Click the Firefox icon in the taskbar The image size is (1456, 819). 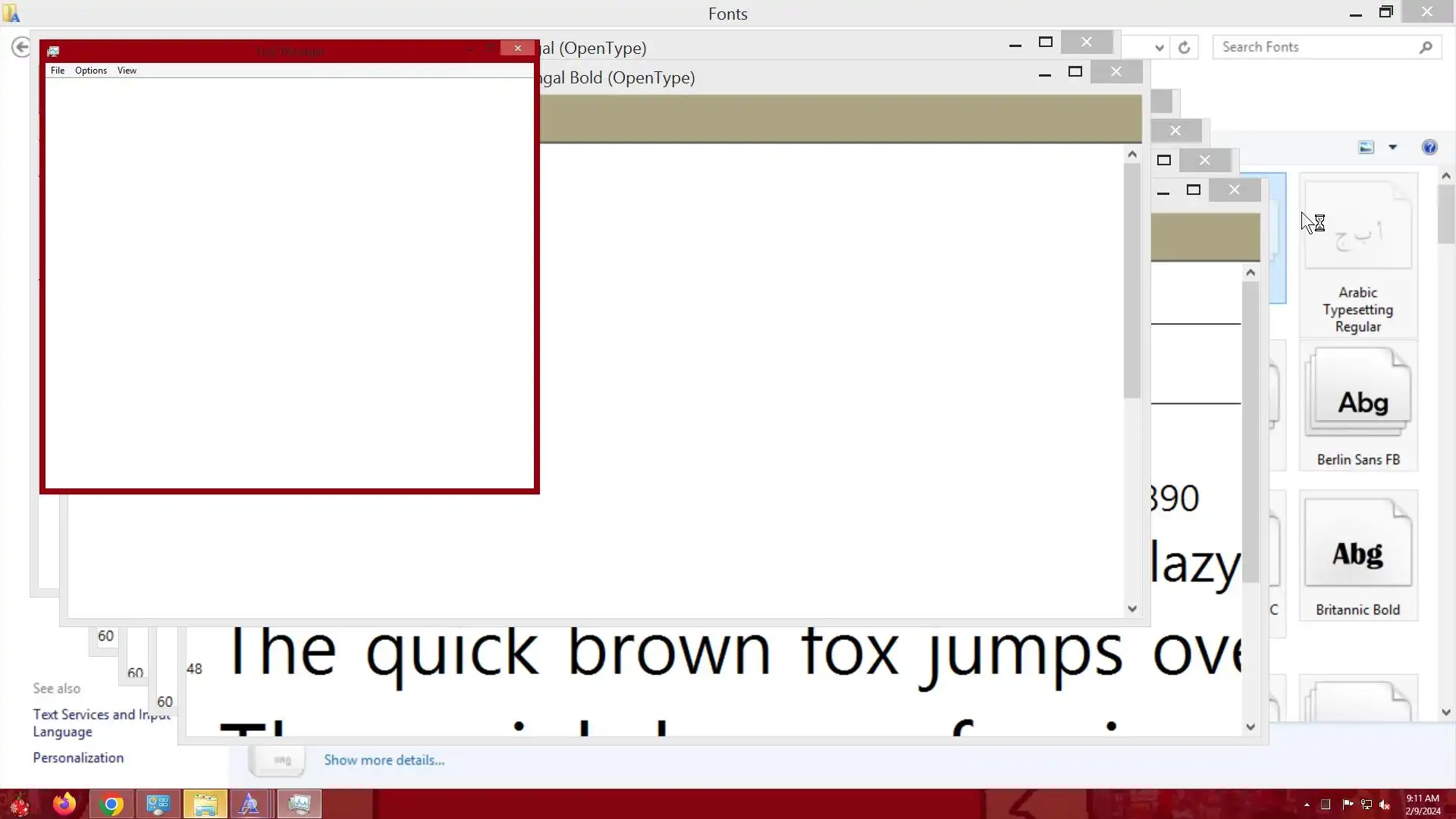[x=64, y=804]
